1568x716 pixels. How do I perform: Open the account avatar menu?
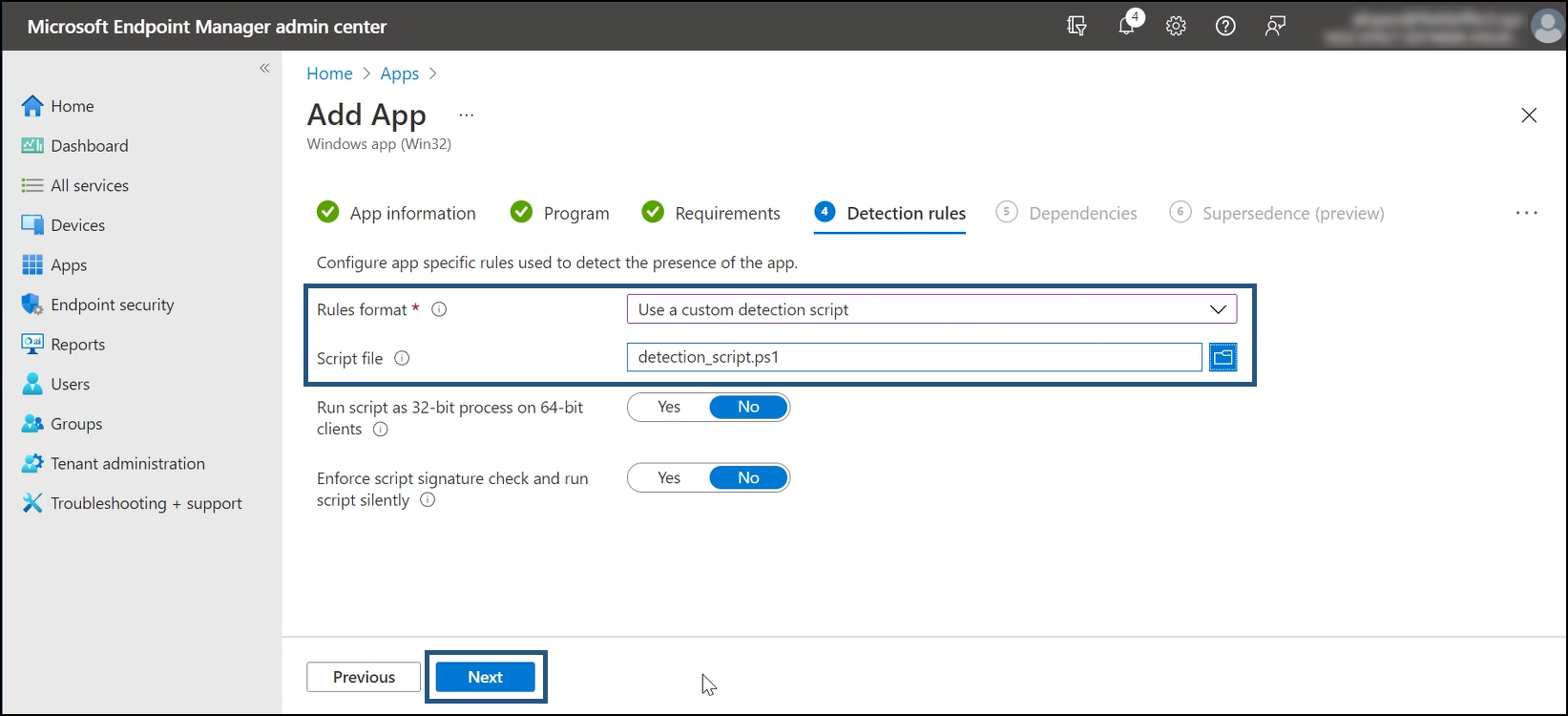(1546, 26)
